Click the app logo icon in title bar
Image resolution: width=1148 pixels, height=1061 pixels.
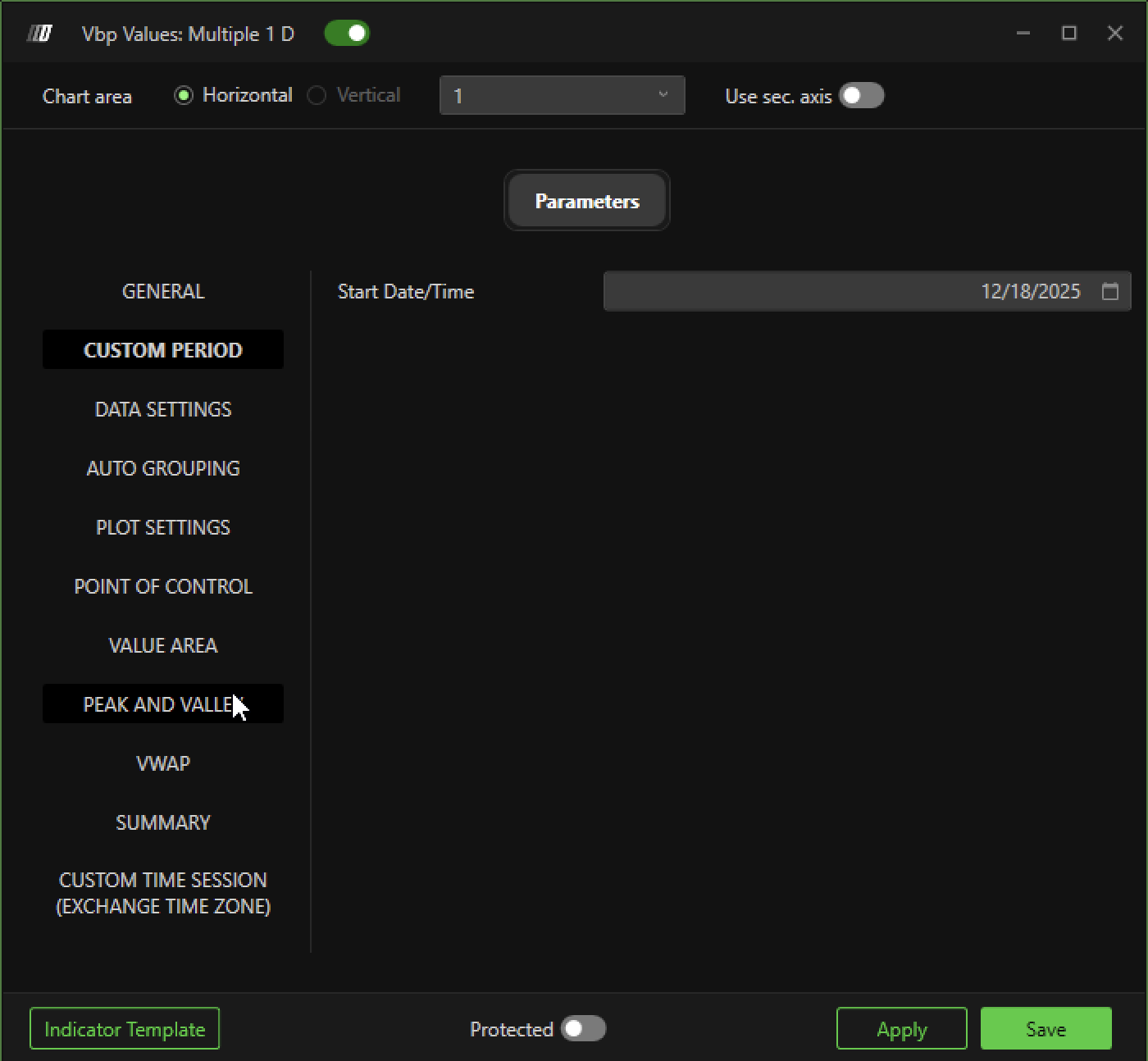39,34
